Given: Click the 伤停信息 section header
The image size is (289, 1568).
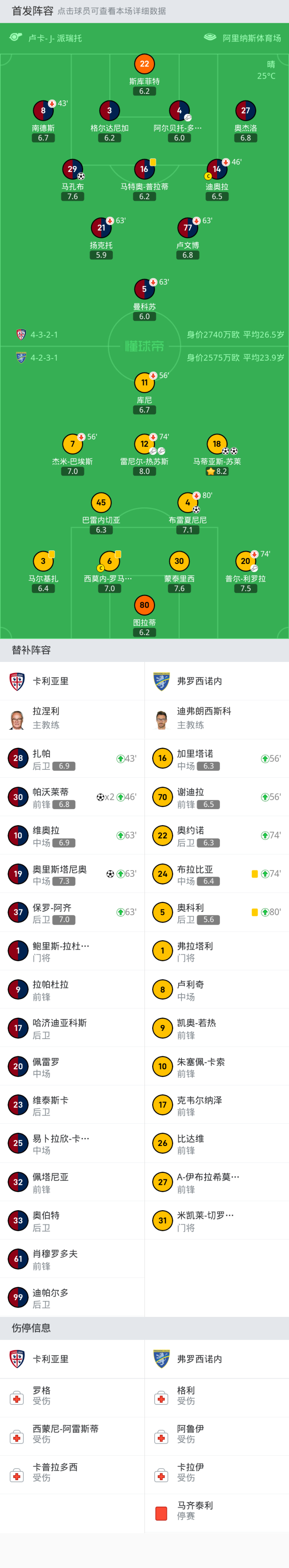Looking at the screenshot, I should 31,1328.
